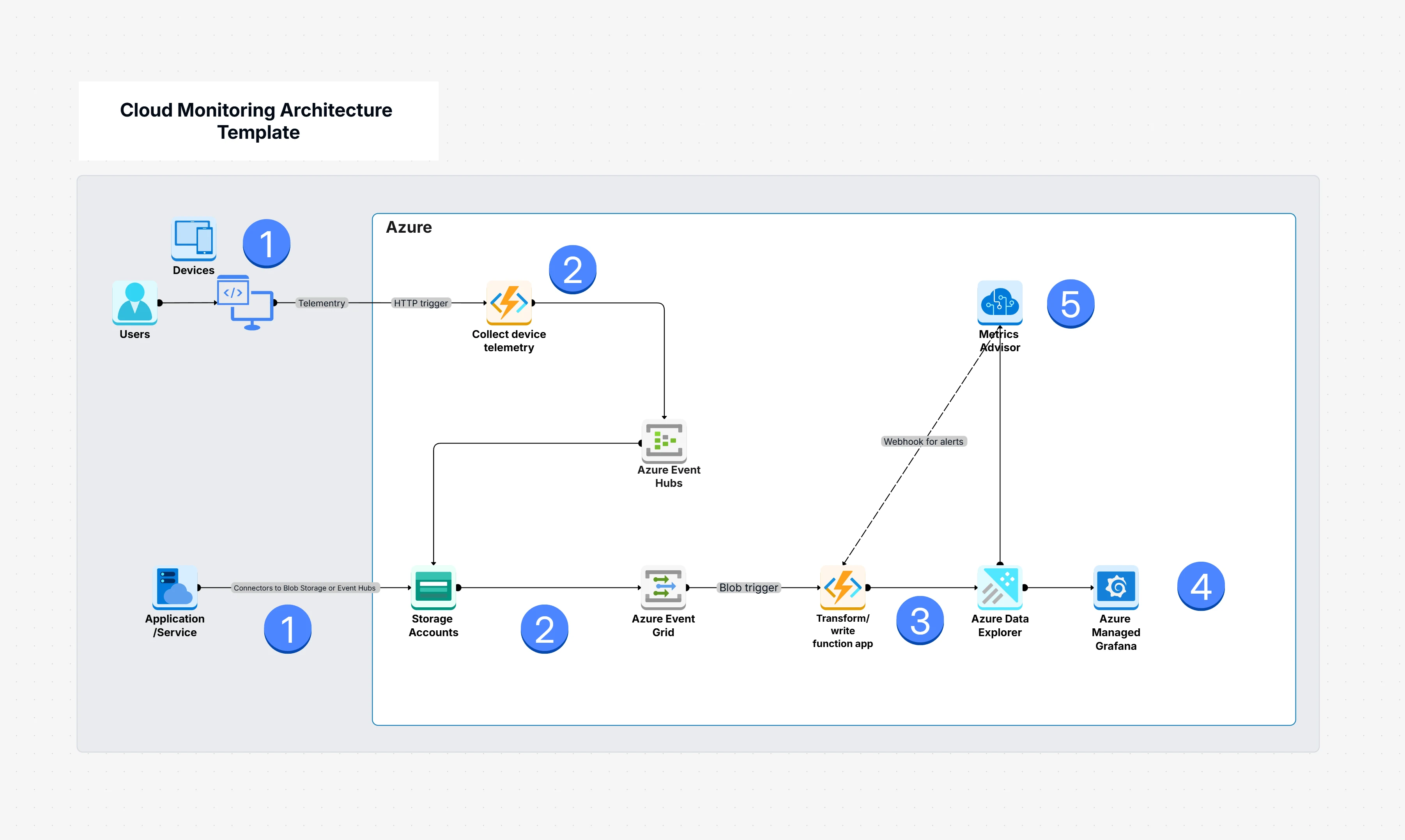The height and width of the screenshot is (840, 1405).
Task: Click the HTTP trigger label
Action: click(421, 303)
